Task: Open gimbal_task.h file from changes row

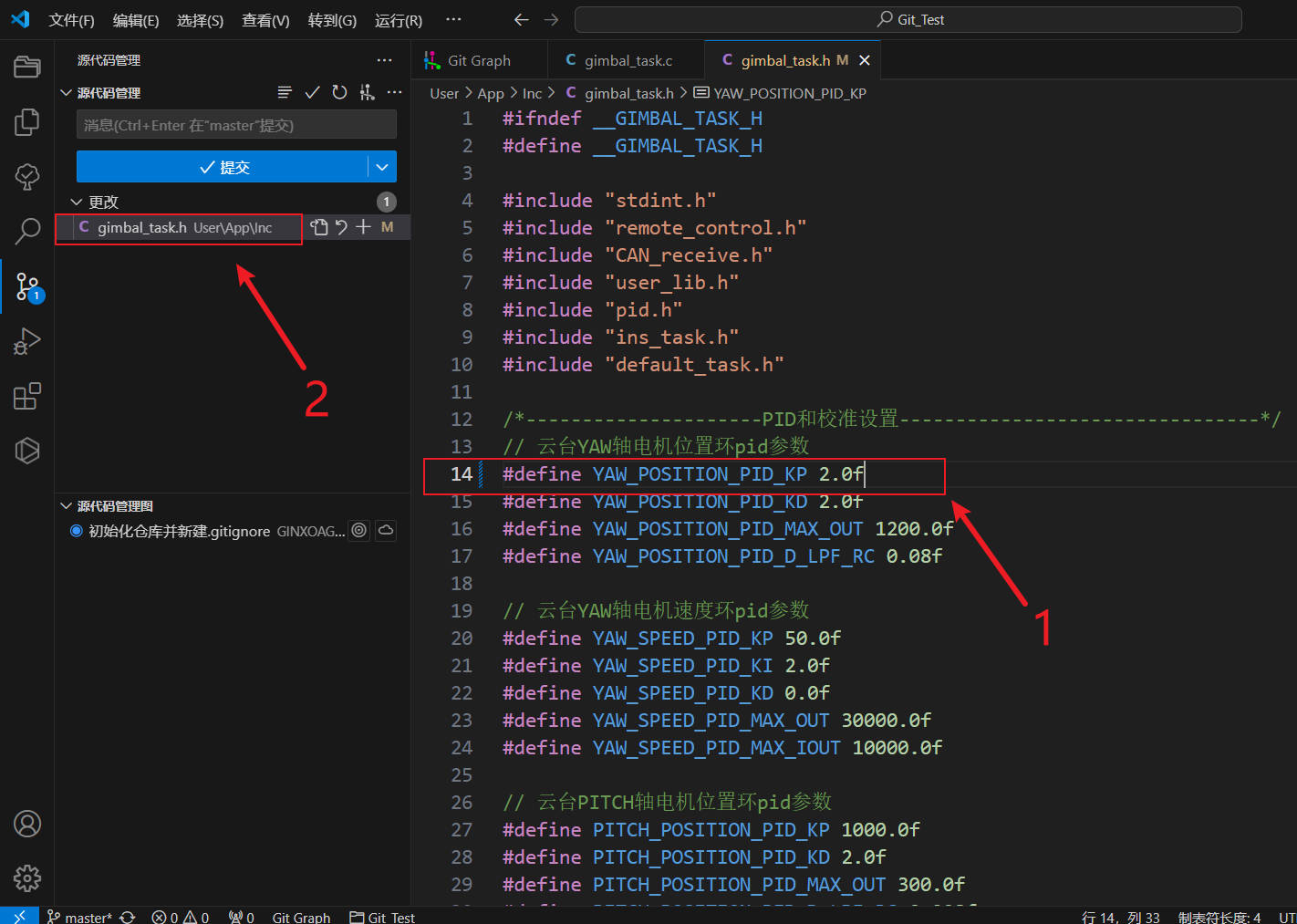Action: (318, 227)
